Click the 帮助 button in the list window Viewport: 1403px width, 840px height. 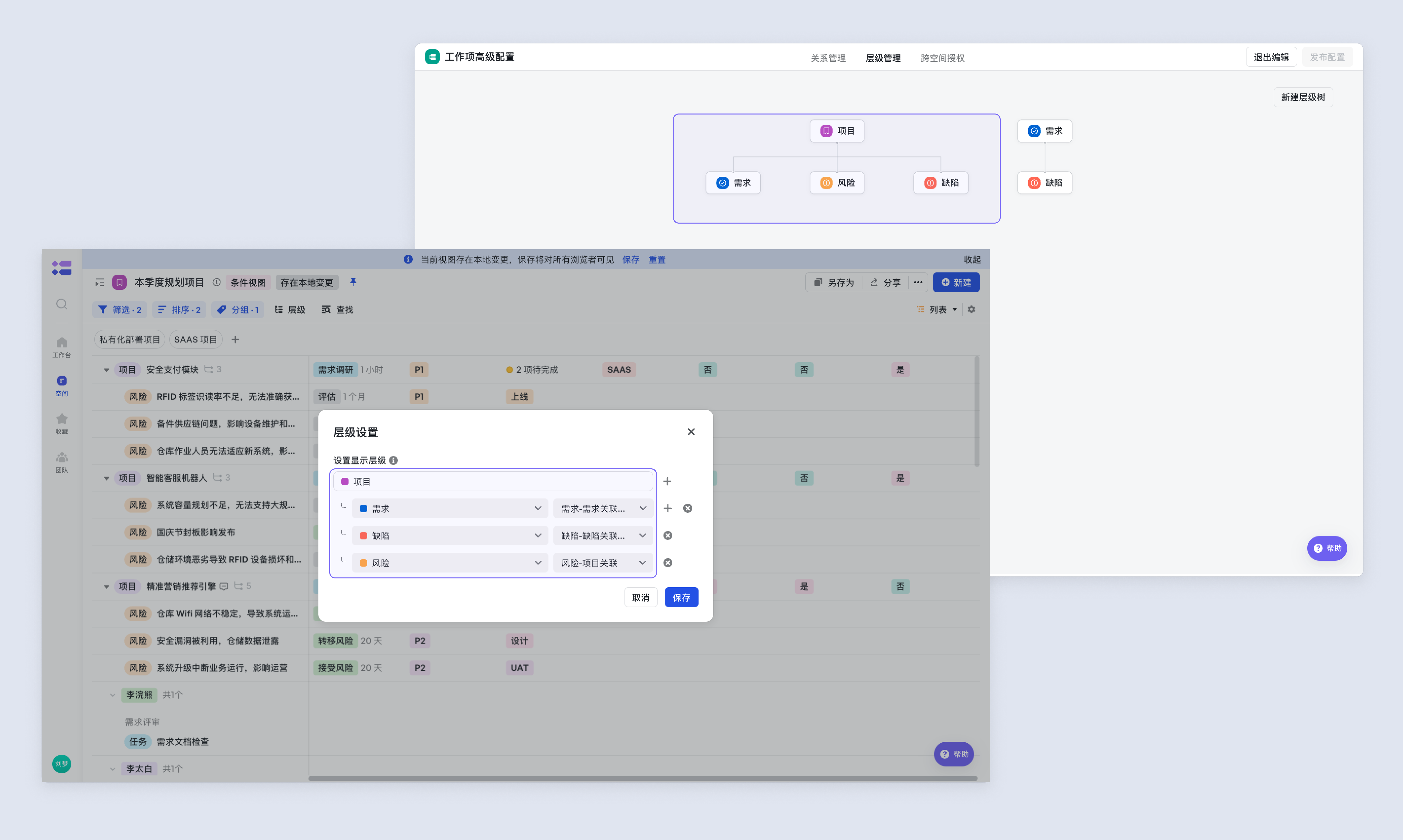point(954,754)
